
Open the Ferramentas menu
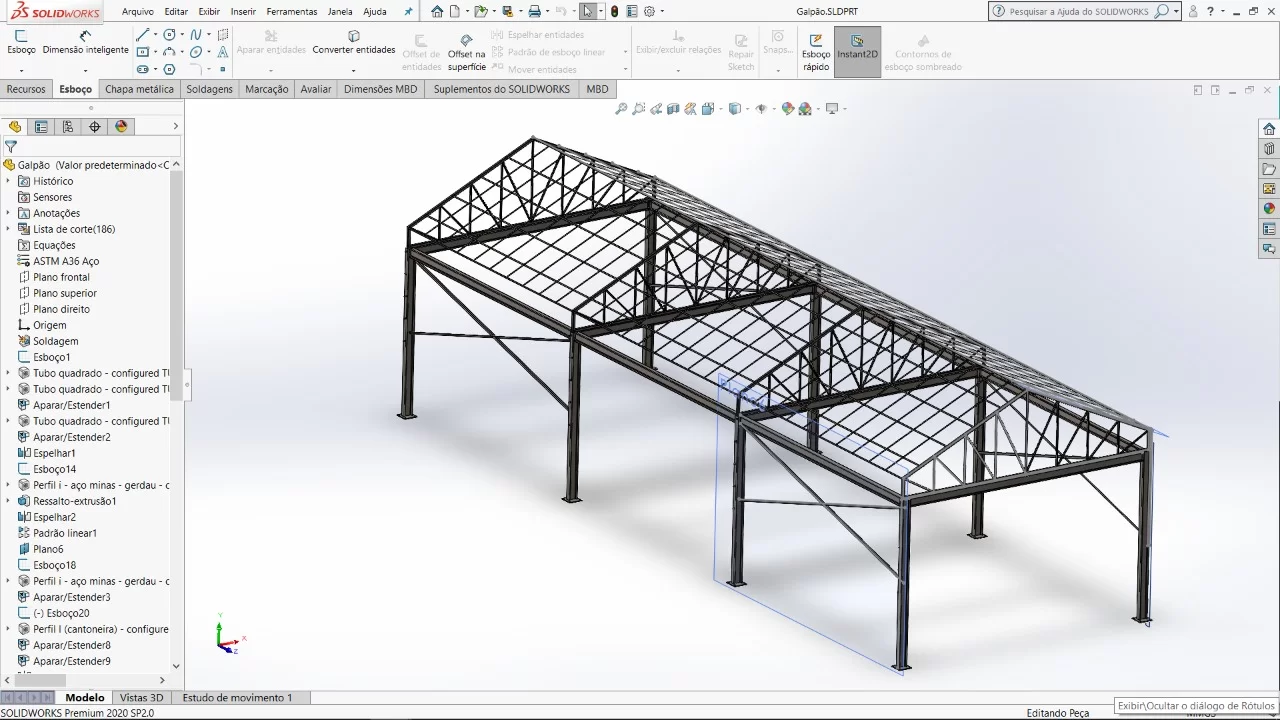[x=291, y=12]
